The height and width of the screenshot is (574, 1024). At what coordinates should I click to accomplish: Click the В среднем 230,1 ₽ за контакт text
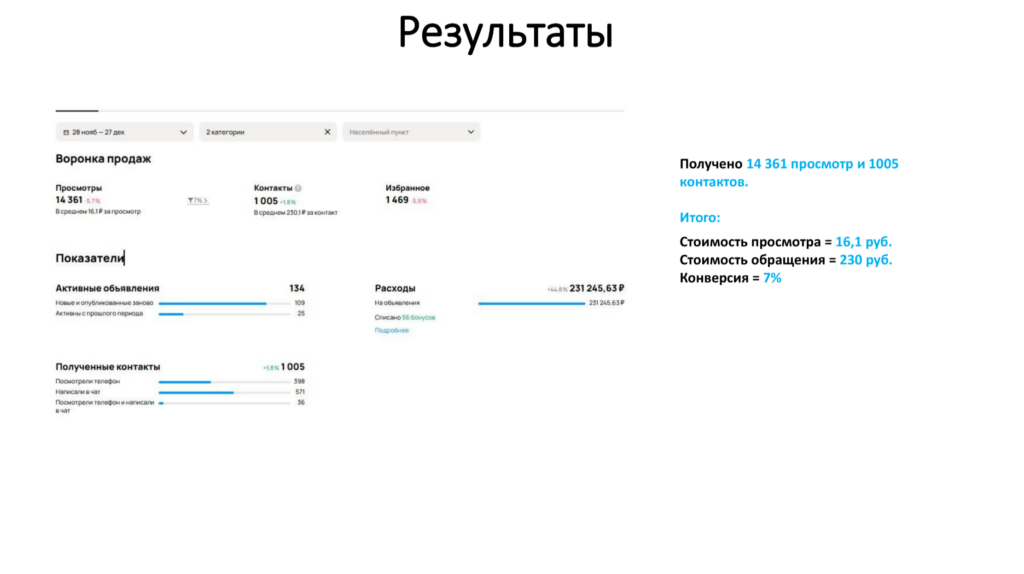pyautogui.click(x=296, y=213)
